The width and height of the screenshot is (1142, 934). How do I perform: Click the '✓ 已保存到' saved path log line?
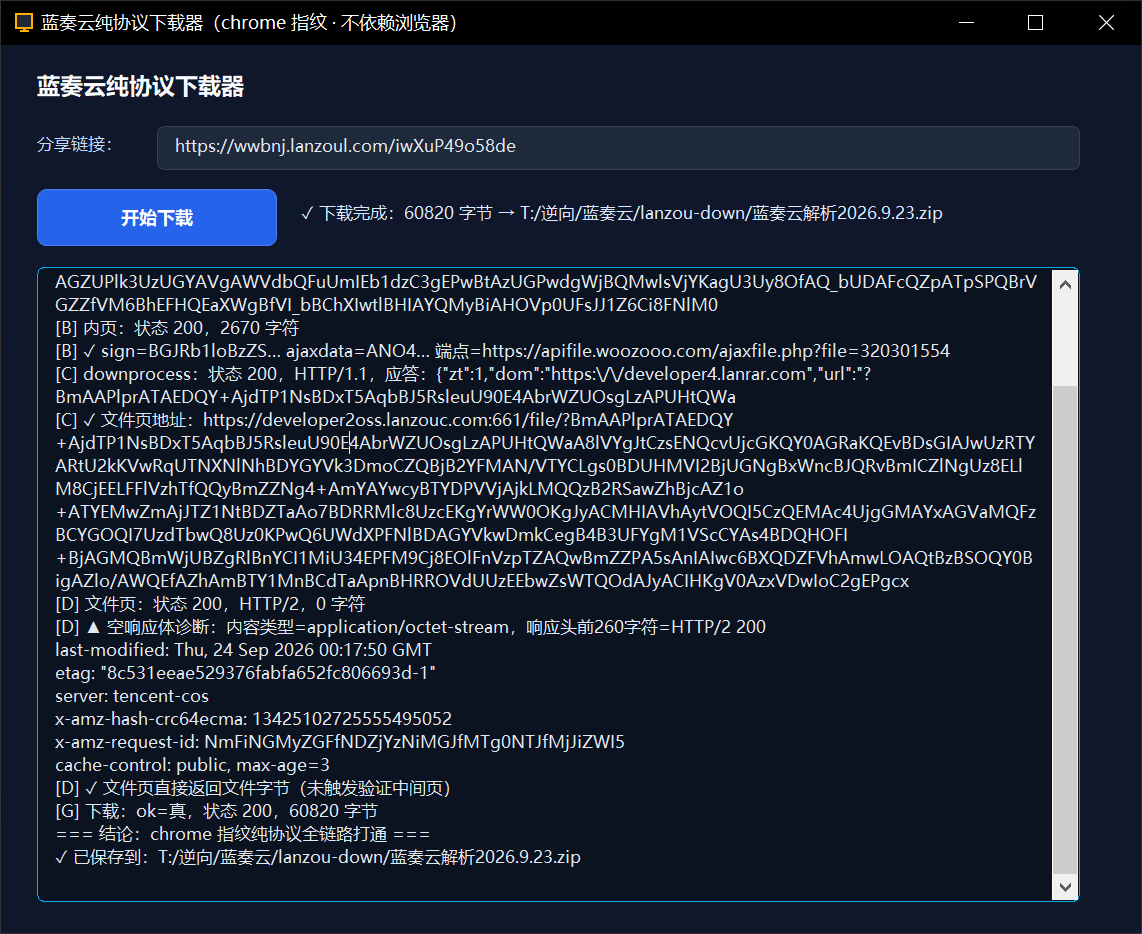318,858
